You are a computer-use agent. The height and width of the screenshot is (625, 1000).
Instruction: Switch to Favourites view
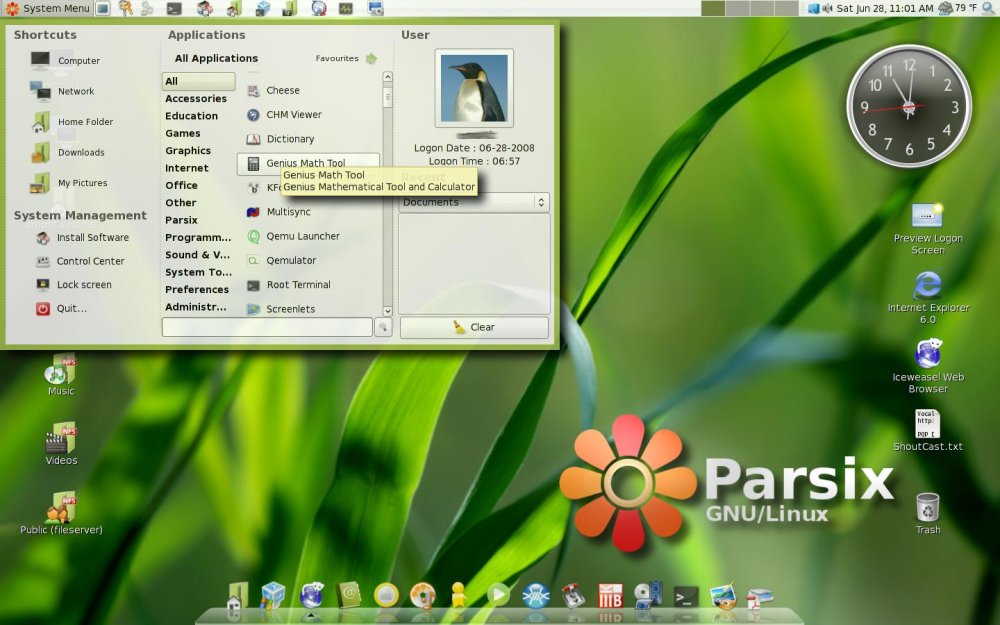(346, 58)
